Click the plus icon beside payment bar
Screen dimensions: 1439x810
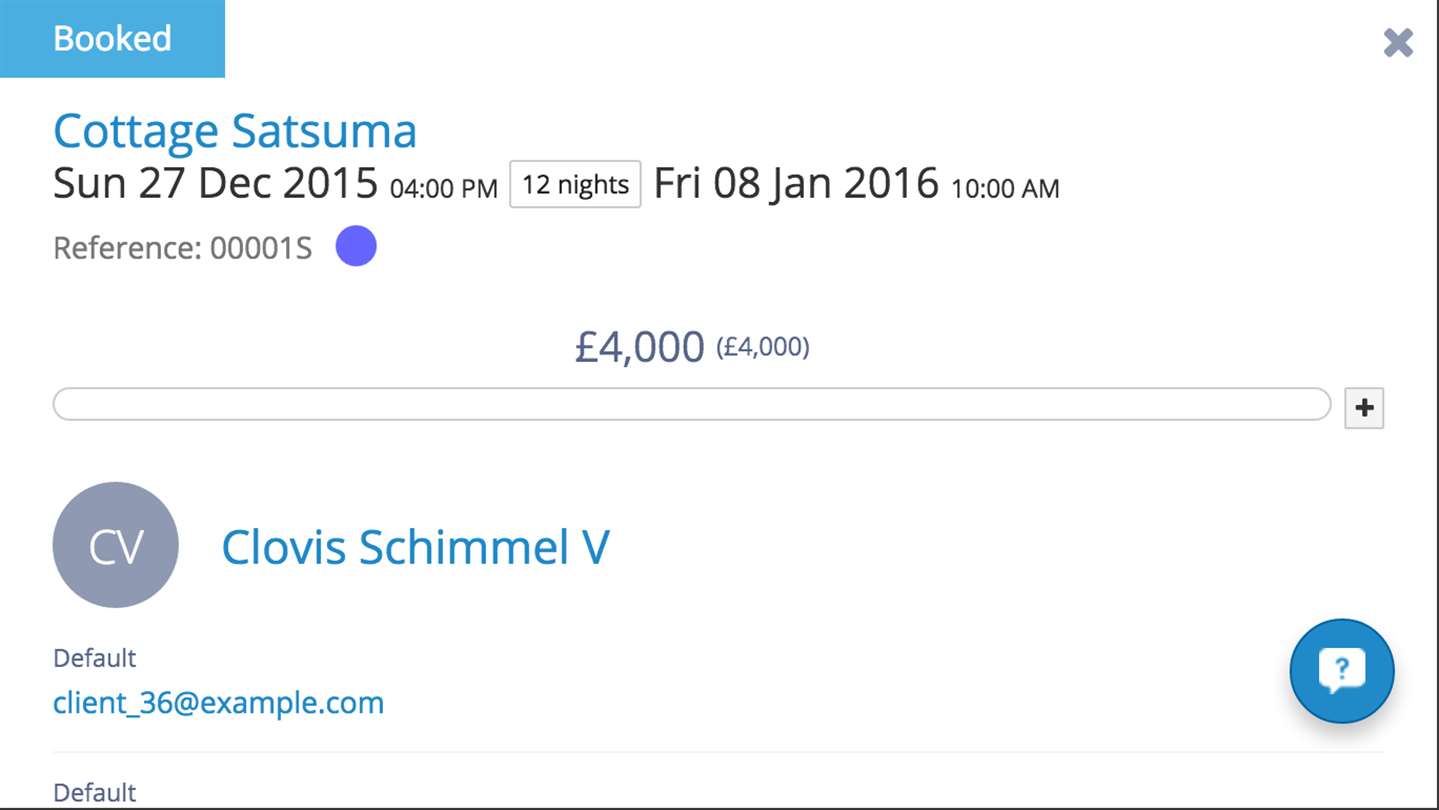(x=1364, y=408)
